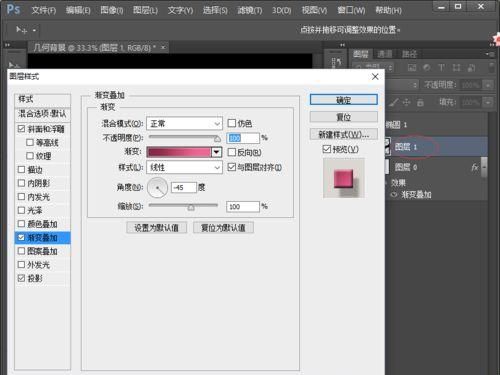The width and height of the screenshot is (500, 375).
Task: Click the Photoshop Ps logo icon
Action: tap(13, 9)
